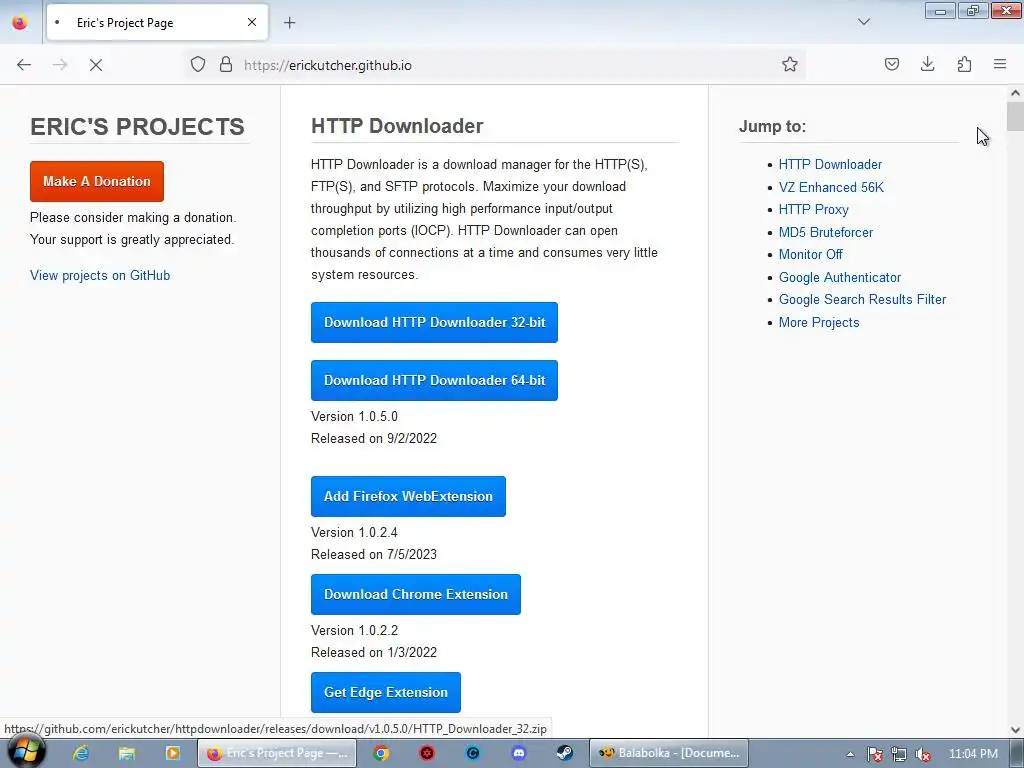Image resolution: width=1024 pixels, height=768 pixels.
Task: Open the Firefox View icon left of tabs
Action: pos(20,23)
